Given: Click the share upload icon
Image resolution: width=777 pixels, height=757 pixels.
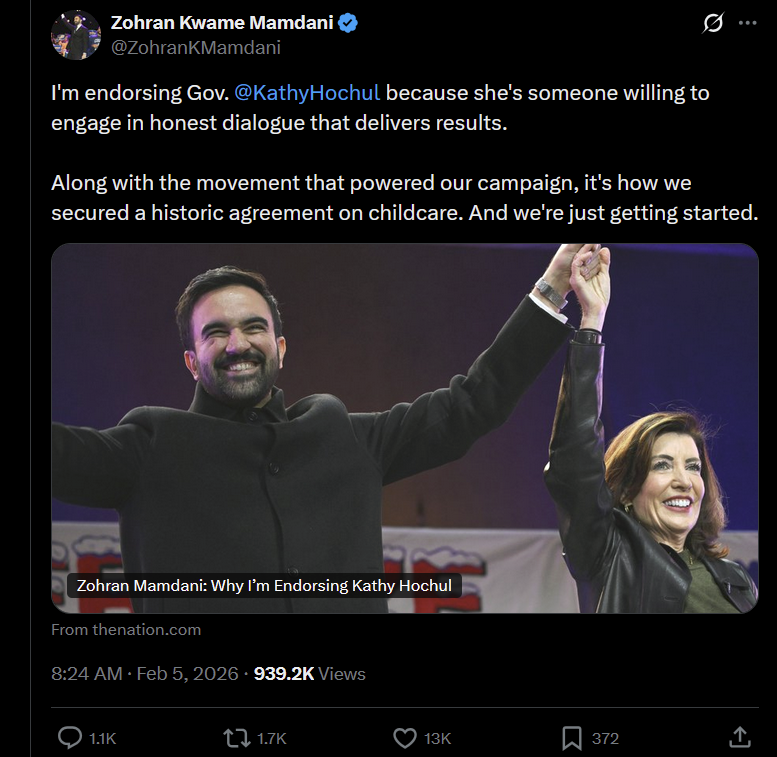Looking at the screenshot, I should click(x=740, y=738).
